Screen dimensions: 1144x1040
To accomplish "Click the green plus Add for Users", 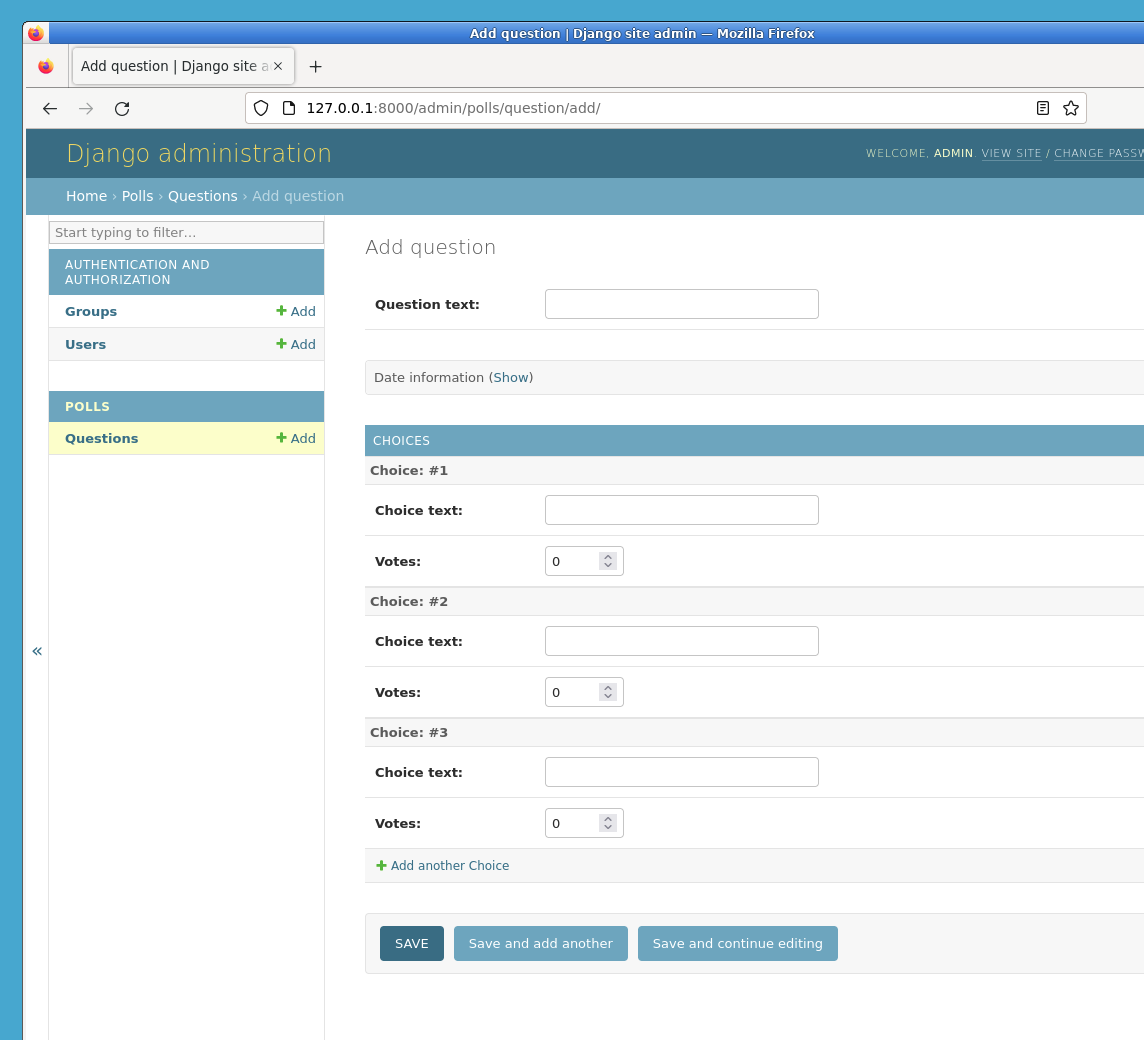I will tap(296, 345).
